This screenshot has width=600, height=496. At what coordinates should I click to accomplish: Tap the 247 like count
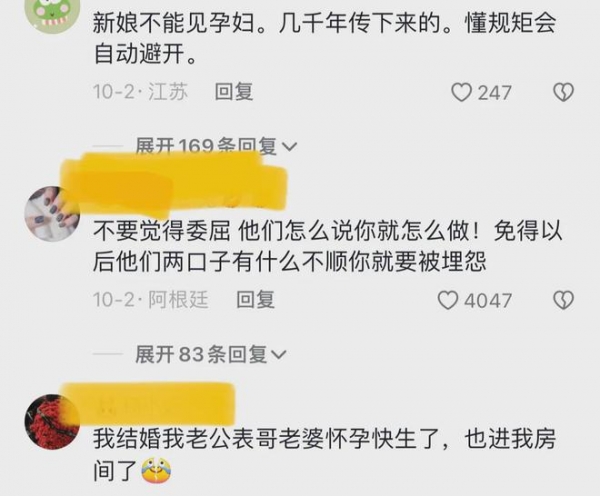point(494,93)
